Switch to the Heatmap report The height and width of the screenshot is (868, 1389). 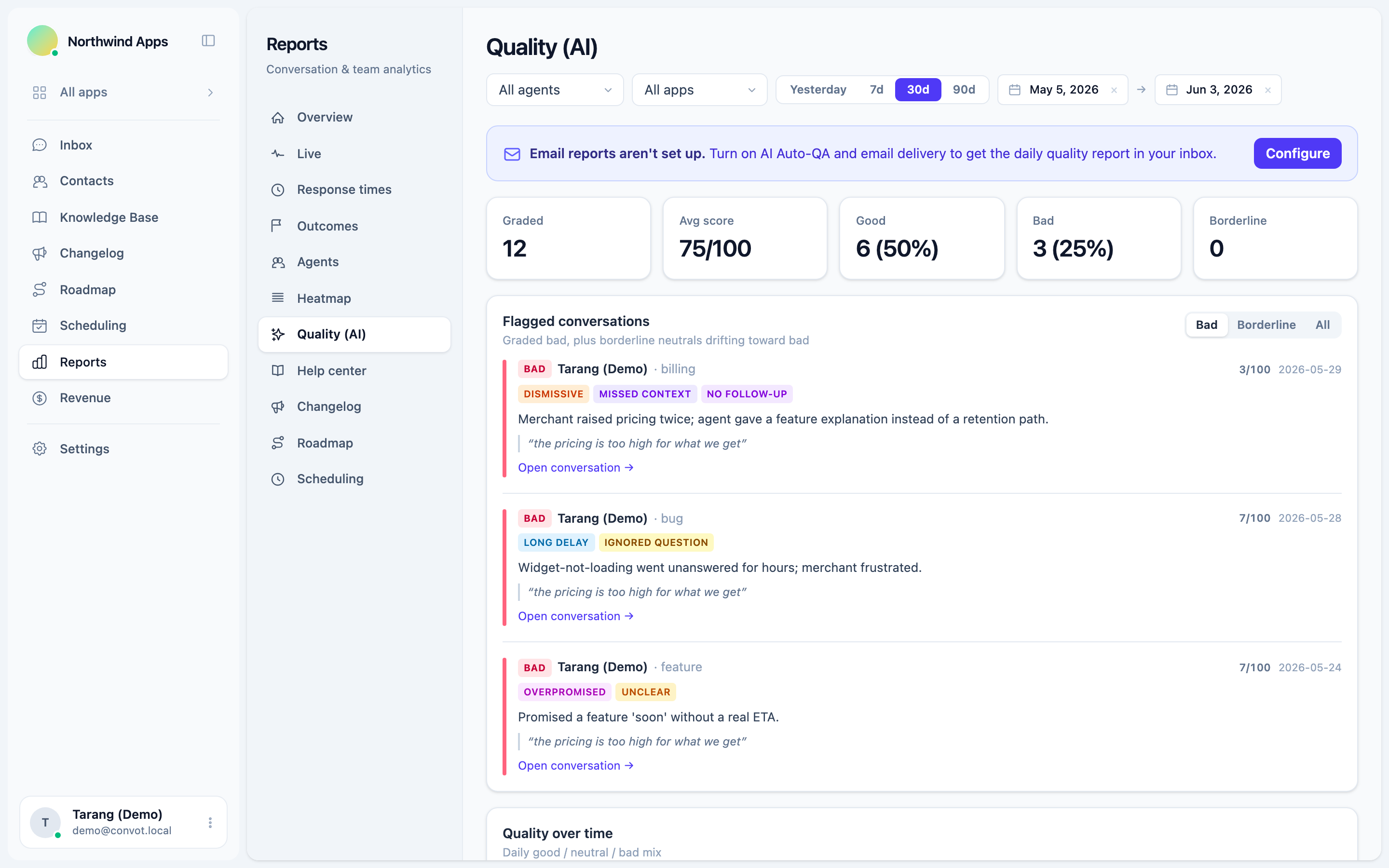(x=354, y=298)
